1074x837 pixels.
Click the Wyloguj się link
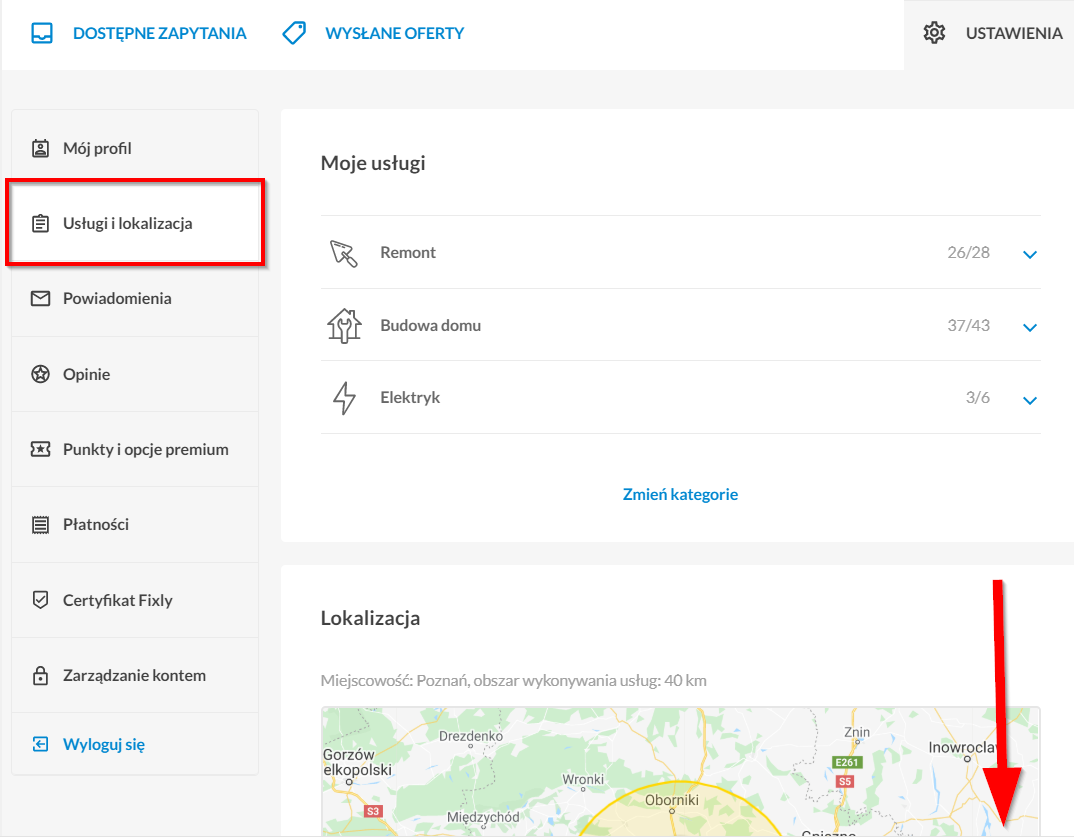click(x=103, y=745)
